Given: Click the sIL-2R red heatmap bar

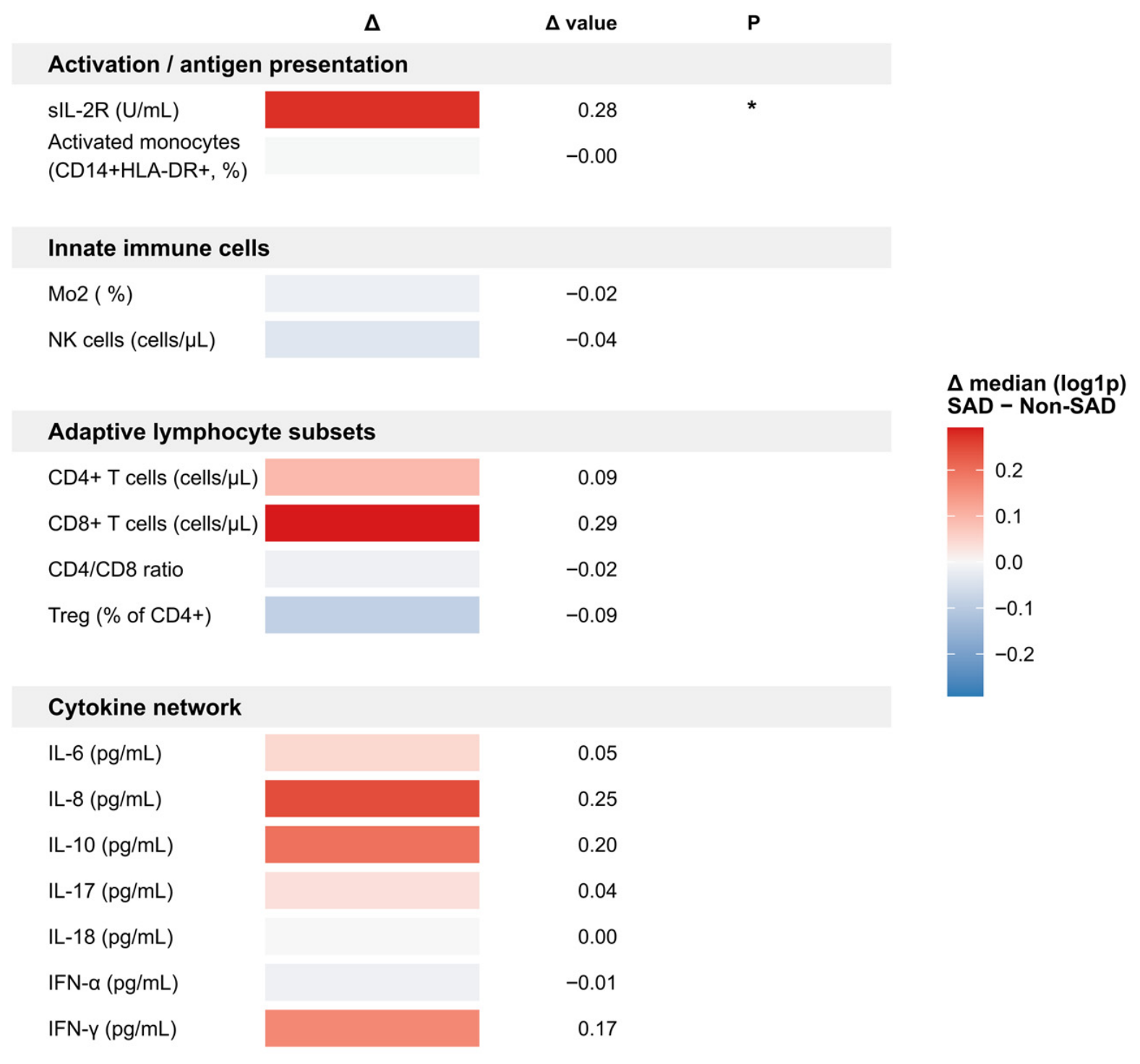Looking at the screenshot, I should 372,110.
